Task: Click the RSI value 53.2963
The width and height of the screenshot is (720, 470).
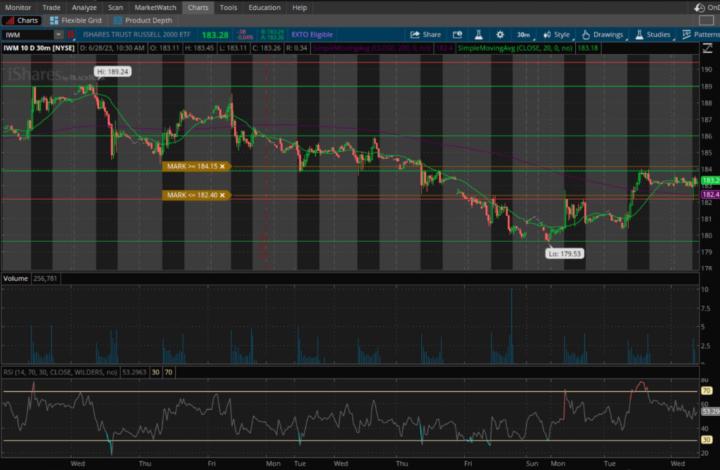Action: [x=134, y=372]
